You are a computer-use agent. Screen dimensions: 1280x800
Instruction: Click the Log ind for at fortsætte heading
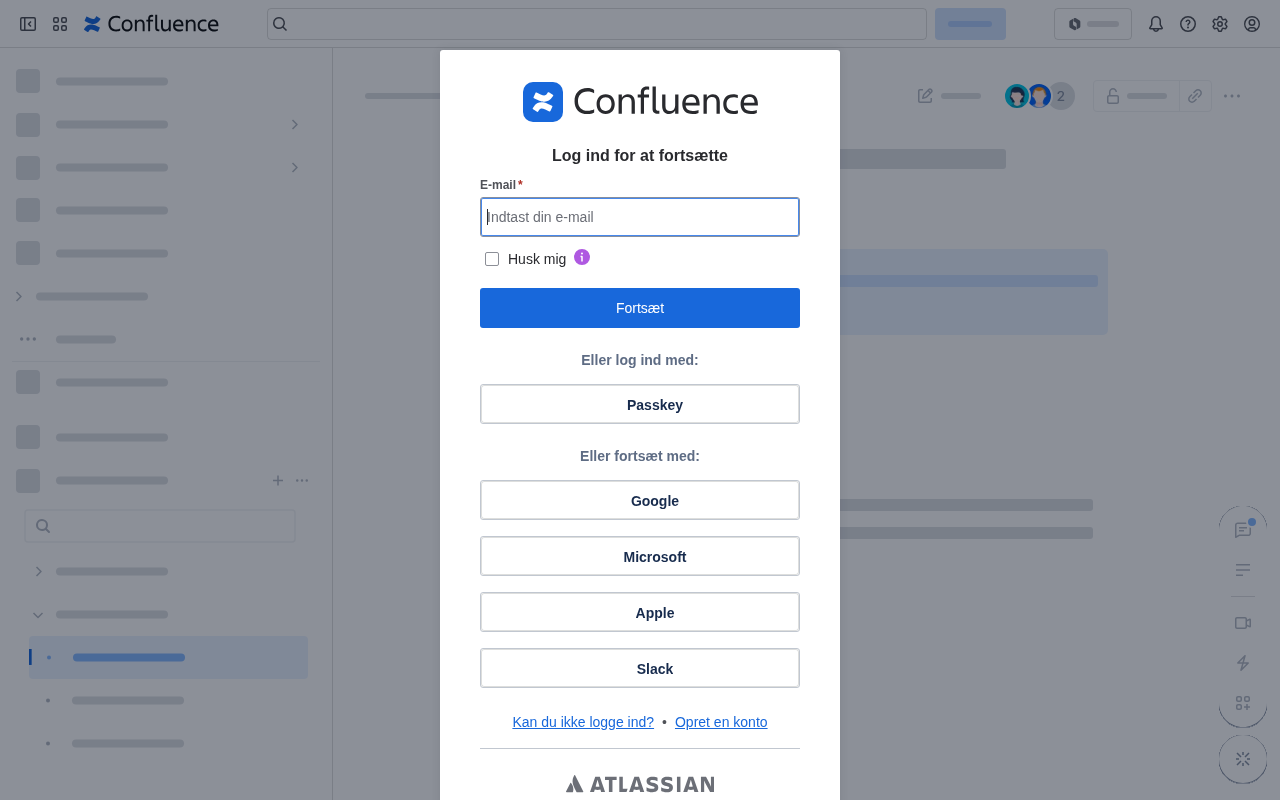[640, 156]
